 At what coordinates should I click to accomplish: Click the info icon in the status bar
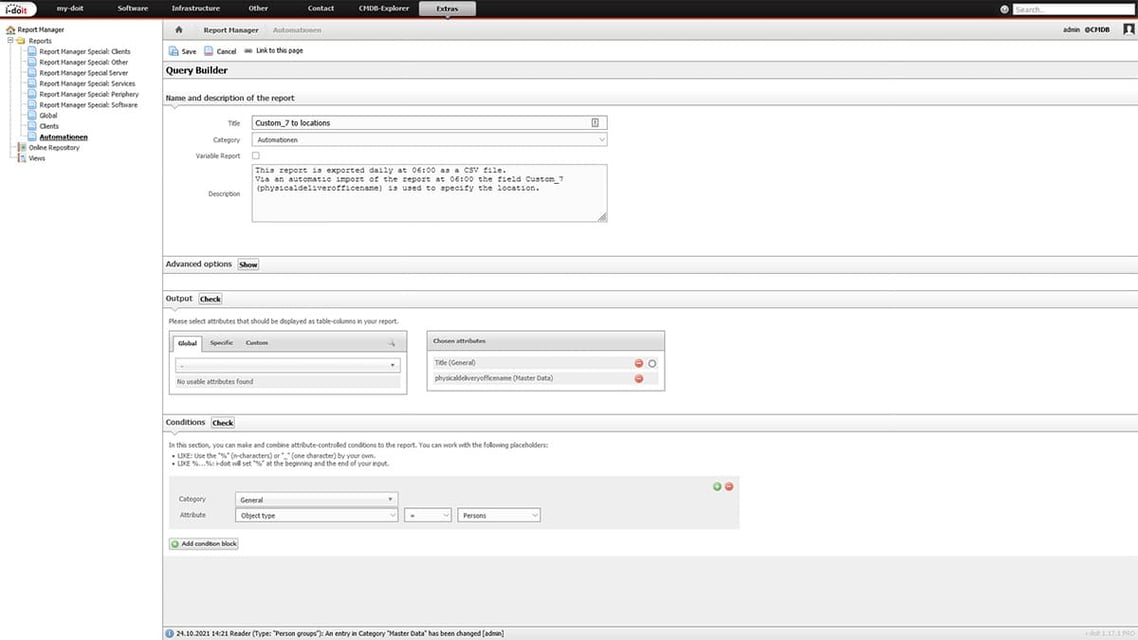pos(169,633)
